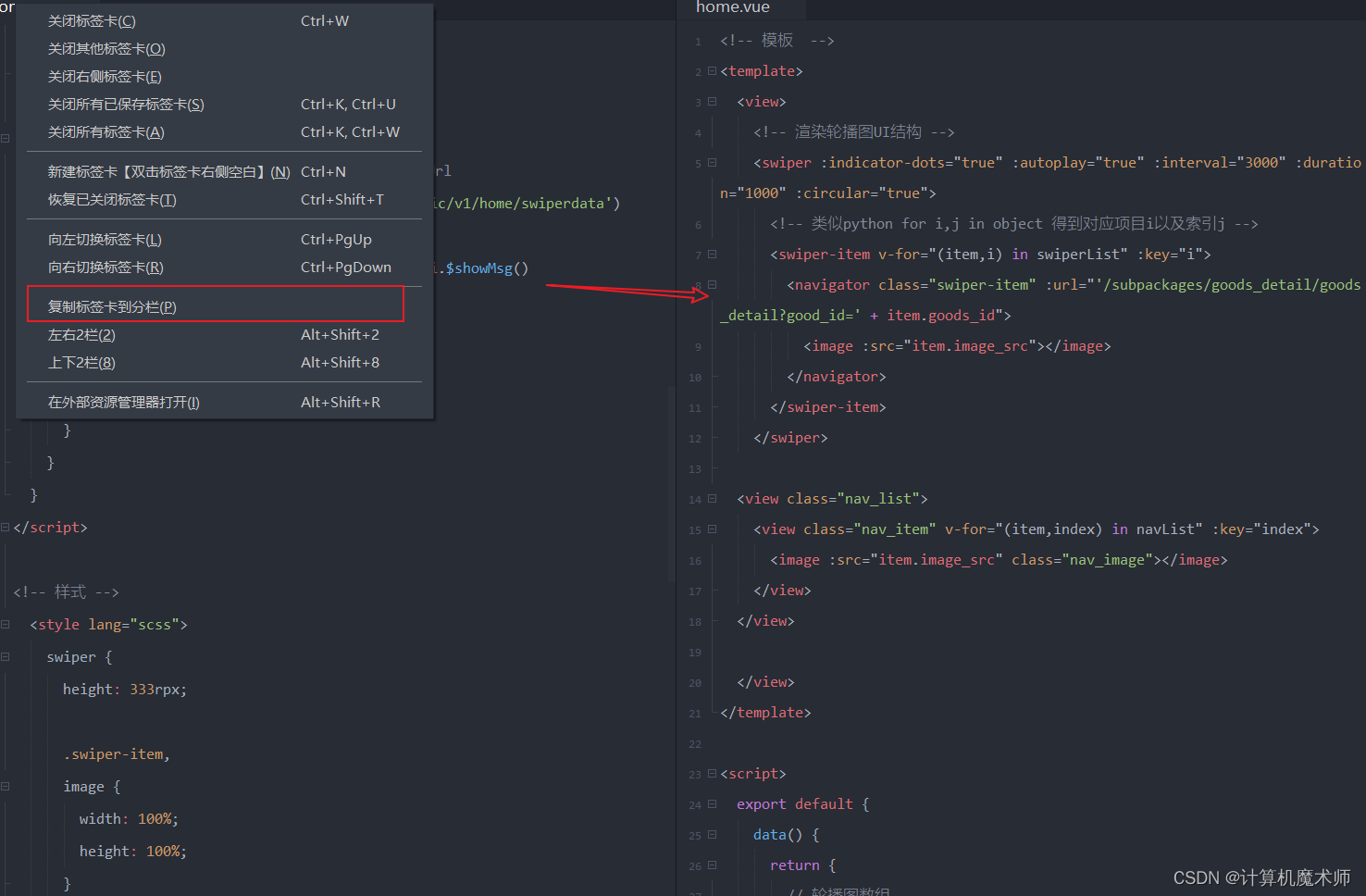Screen dimensions: 1366x896
Task: Click line number 9 in right gutter
Action: click(x=697, y=347)
